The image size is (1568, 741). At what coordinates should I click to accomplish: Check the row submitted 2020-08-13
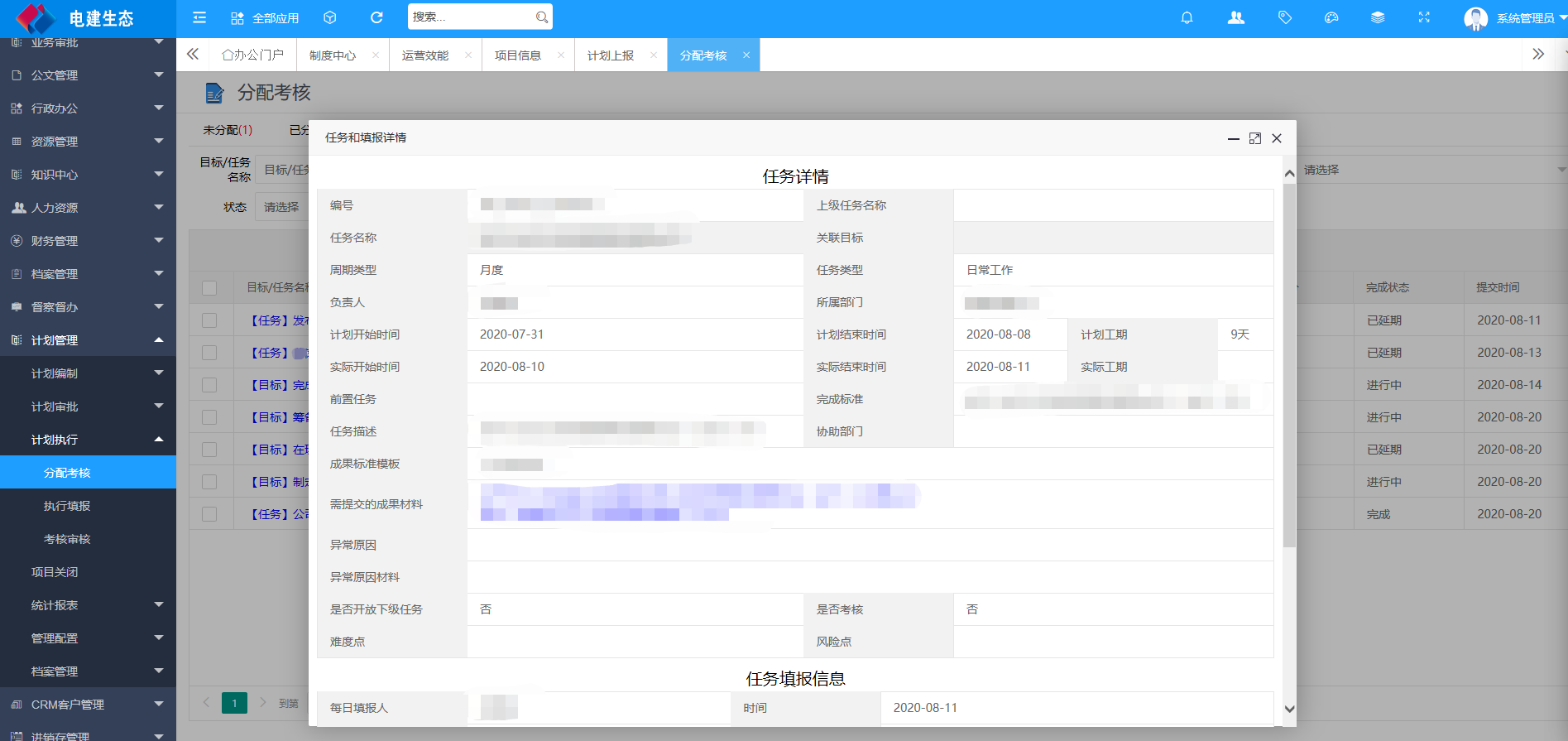(x=209, y=353)
